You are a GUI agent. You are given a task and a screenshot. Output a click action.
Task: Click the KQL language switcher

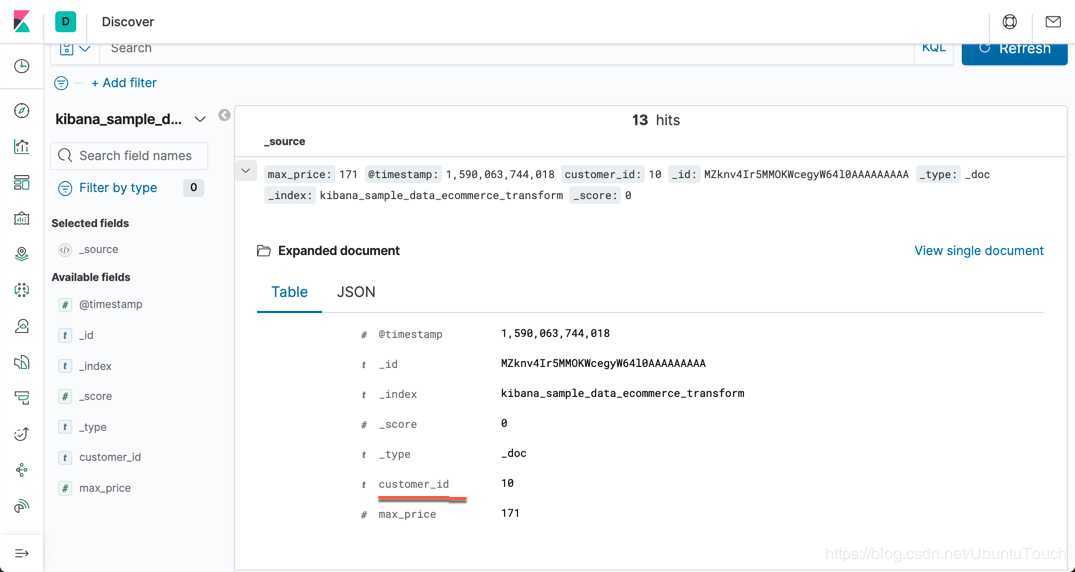pos(934,47)
